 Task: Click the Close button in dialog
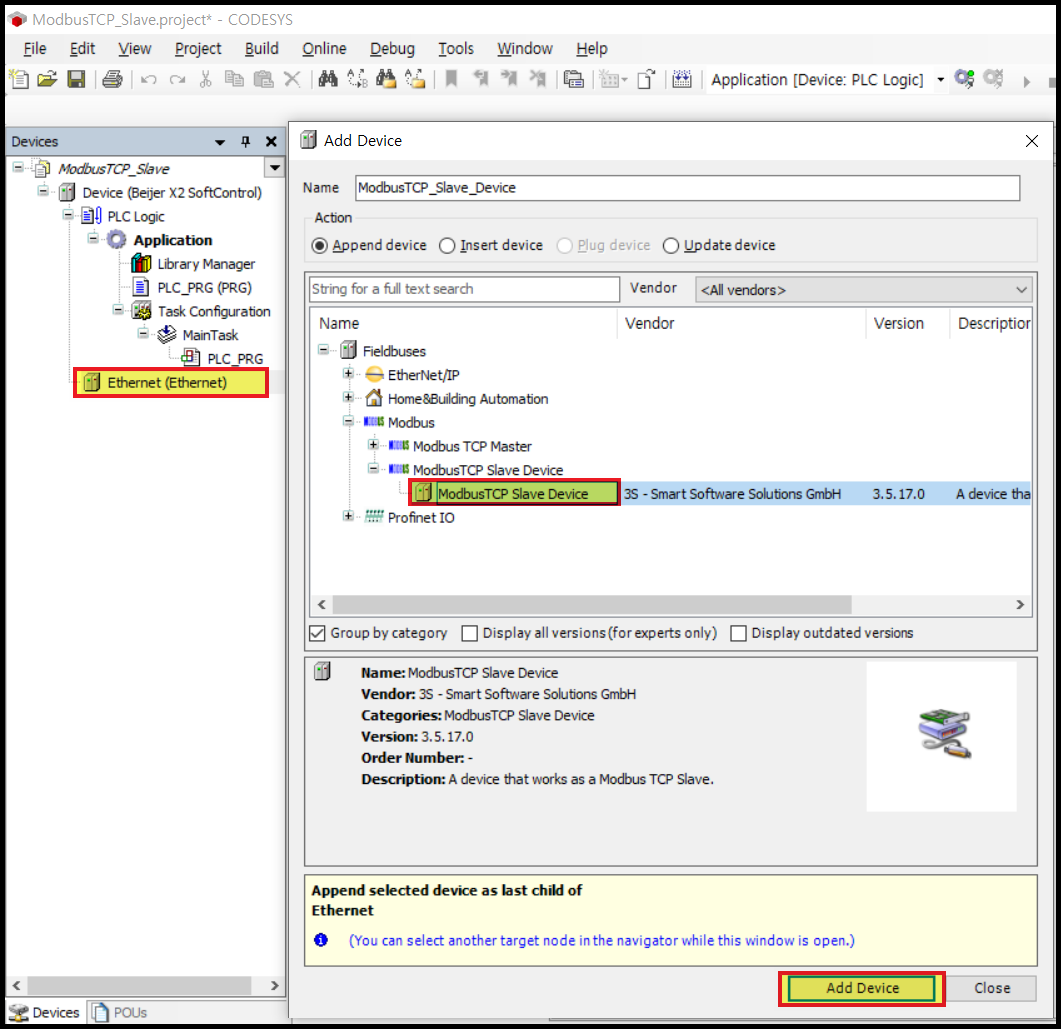991,988
